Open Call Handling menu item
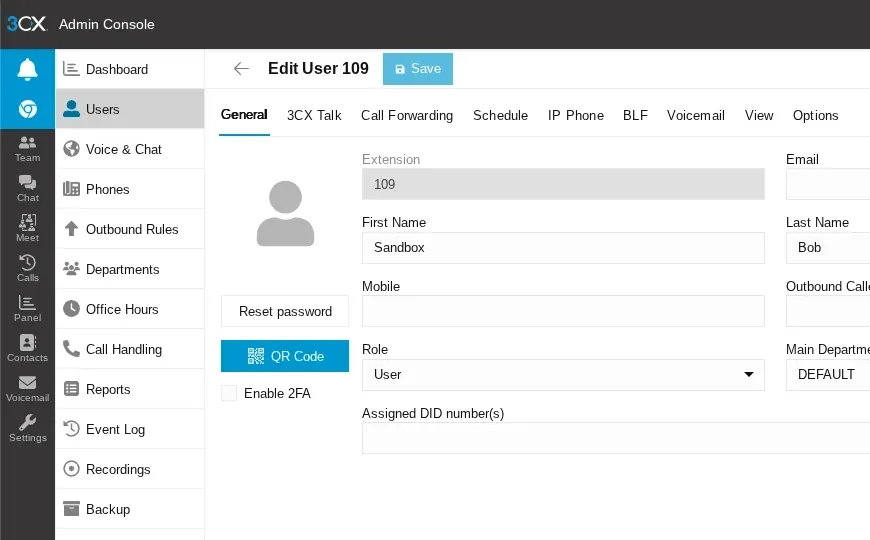870x540 pixels. coord(130,349)
